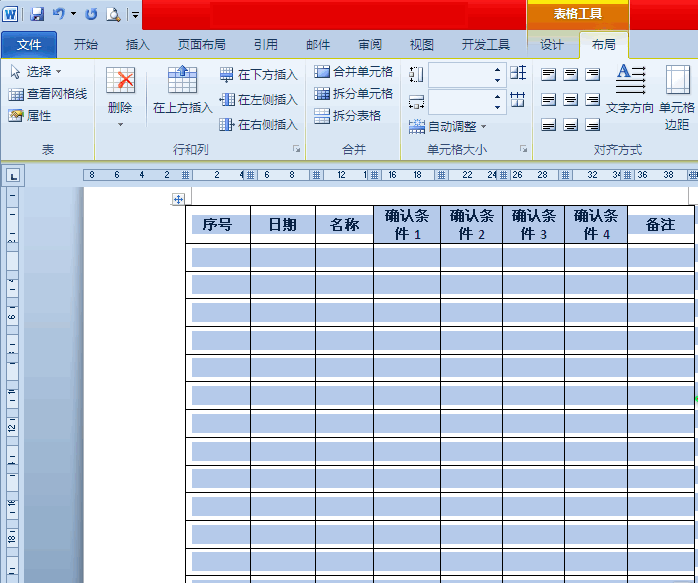Open the 开发工具 tab
This screenshot has width=698, height=583.
point(486,45)
